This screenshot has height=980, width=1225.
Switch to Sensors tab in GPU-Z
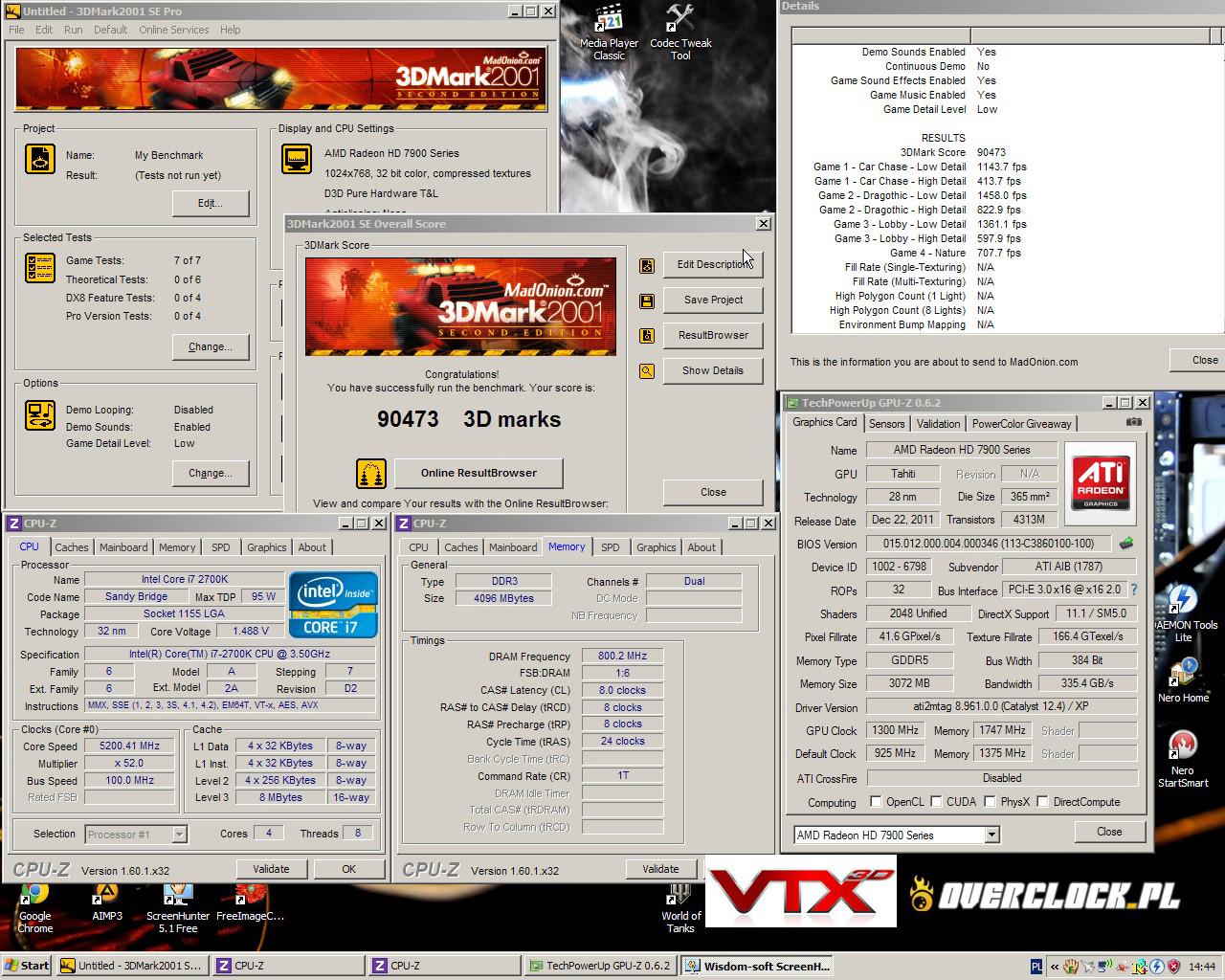tap(886, 424)
